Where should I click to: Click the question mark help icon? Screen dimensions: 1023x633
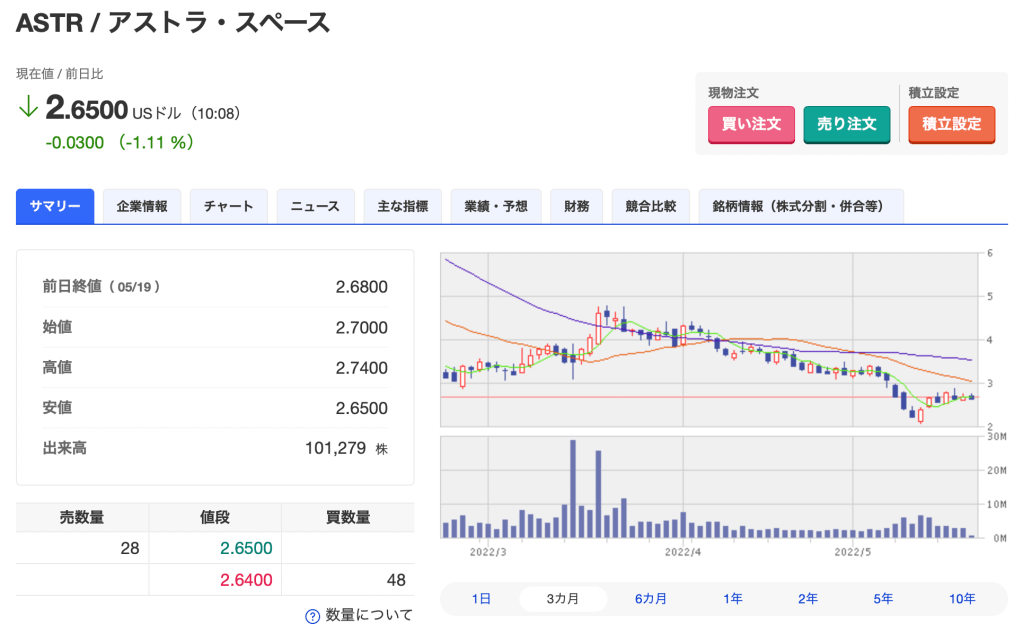tap(312, 616)
